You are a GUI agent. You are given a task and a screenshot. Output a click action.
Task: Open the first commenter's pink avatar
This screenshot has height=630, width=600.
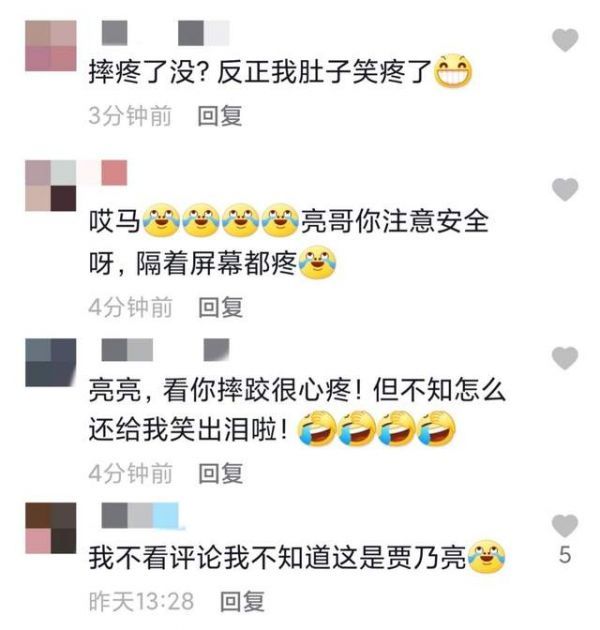click(51, 46)
